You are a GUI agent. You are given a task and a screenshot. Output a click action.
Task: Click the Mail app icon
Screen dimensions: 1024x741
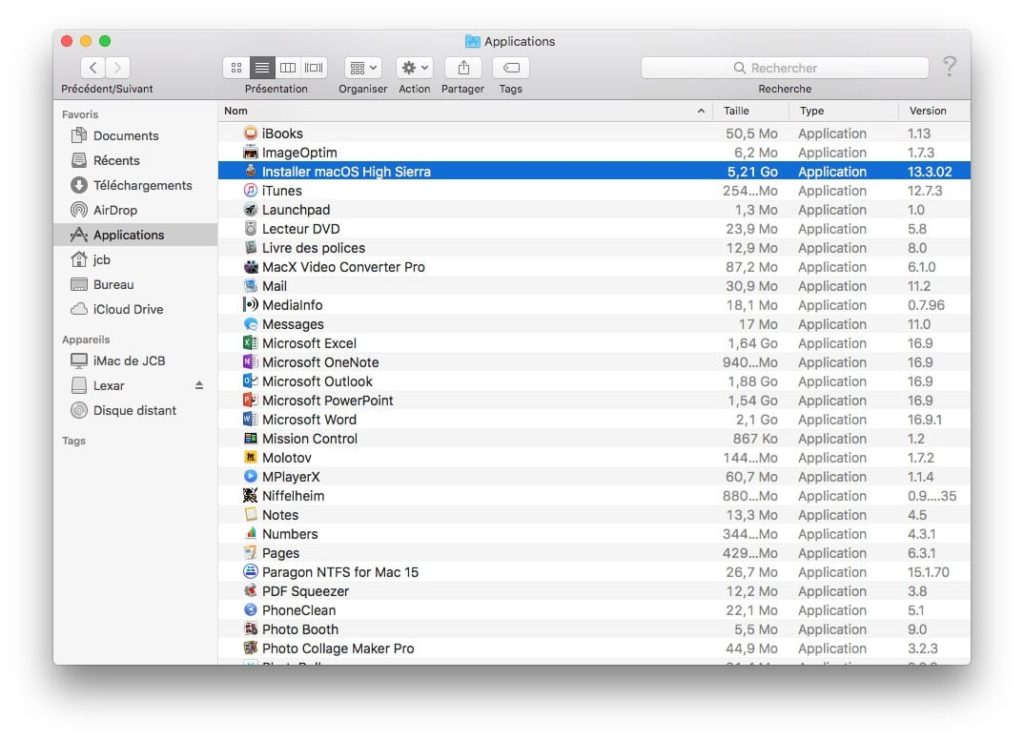250,286
